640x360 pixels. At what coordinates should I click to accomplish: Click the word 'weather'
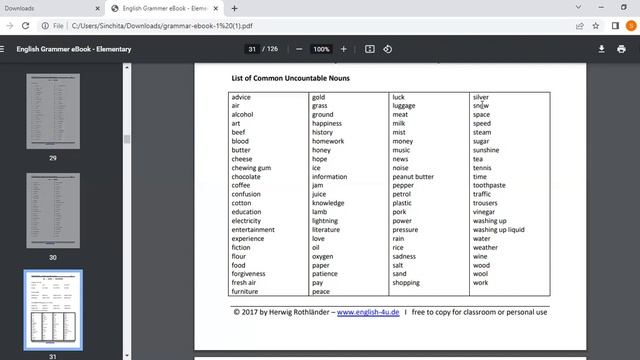point(485,247)
